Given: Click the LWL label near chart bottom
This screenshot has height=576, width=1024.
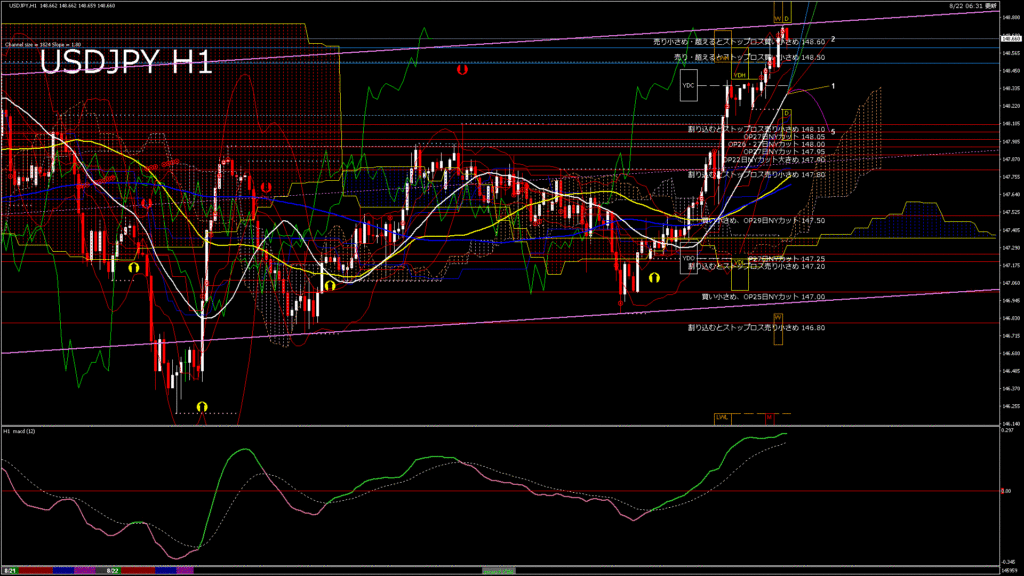Looking at the screenshot, I should [x=721, y=417].
